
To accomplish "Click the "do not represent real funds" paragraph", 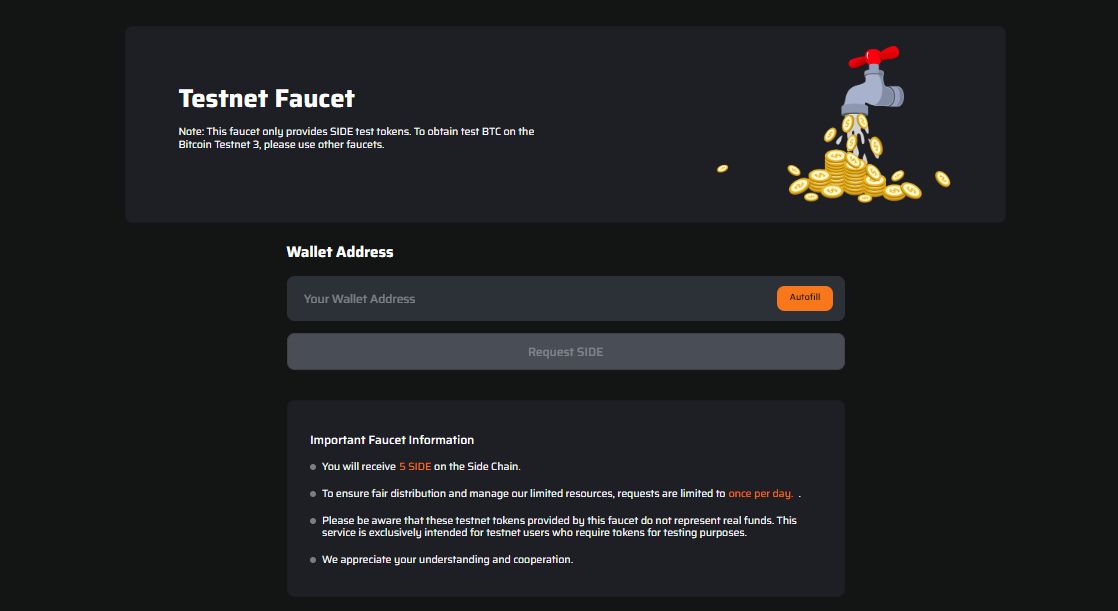I will point(559,526).
